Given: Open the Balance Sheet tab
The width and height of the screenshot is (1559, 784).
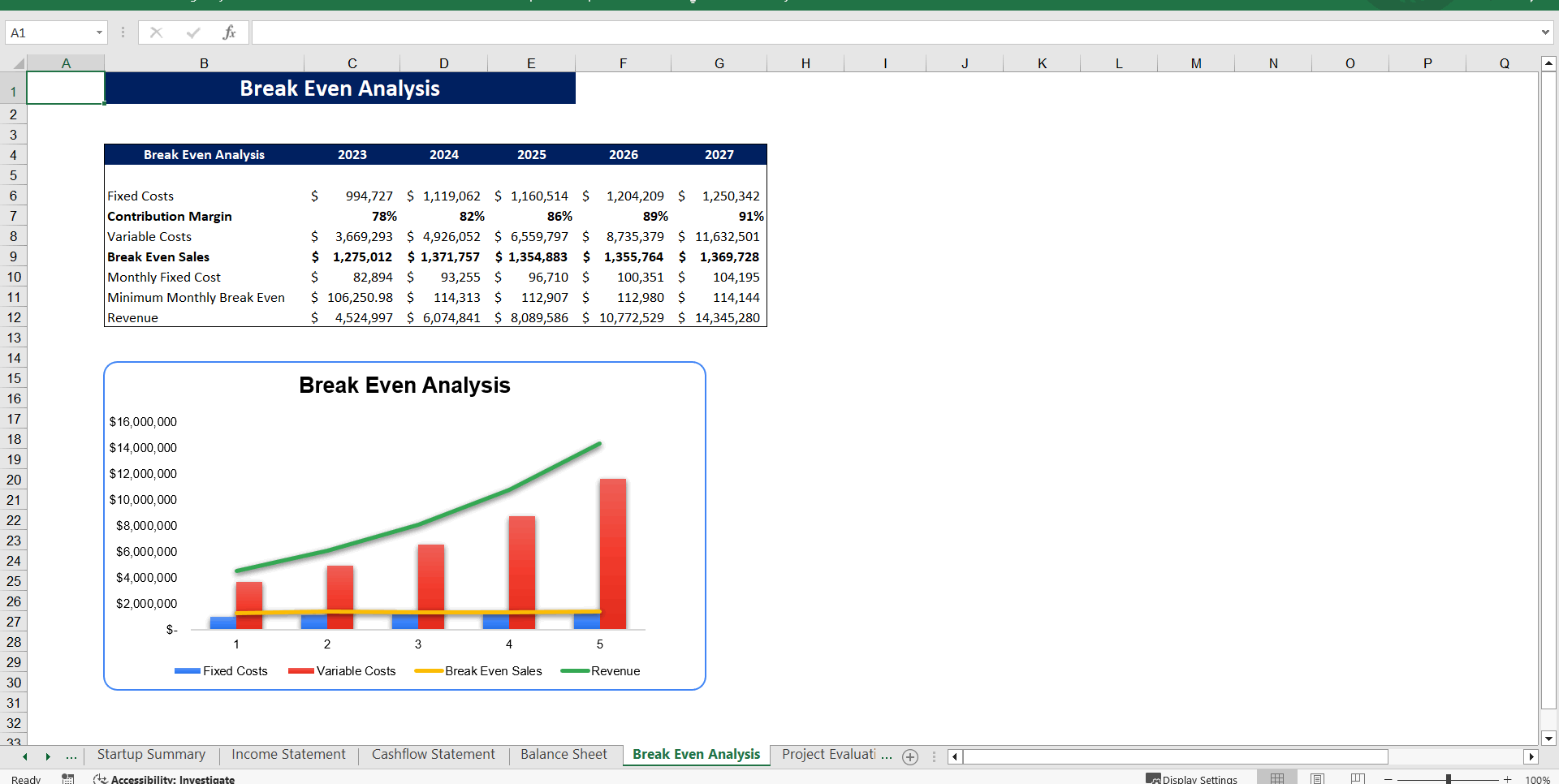Looking at the screenshot, I should pos(564,754).
